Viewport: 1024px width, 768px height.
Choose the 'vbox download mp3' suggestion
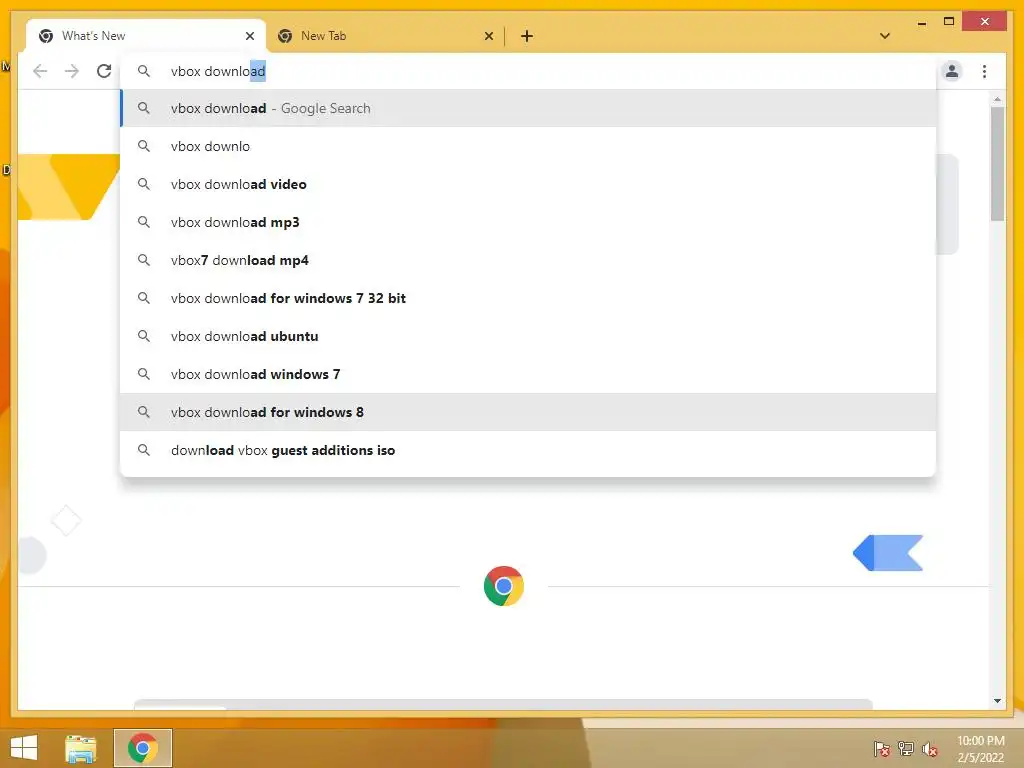[x=528, y=222]
